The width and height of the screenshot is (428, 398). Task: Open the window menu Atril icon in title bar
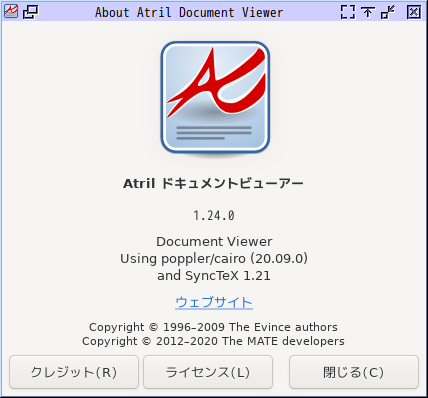[11, 12]
